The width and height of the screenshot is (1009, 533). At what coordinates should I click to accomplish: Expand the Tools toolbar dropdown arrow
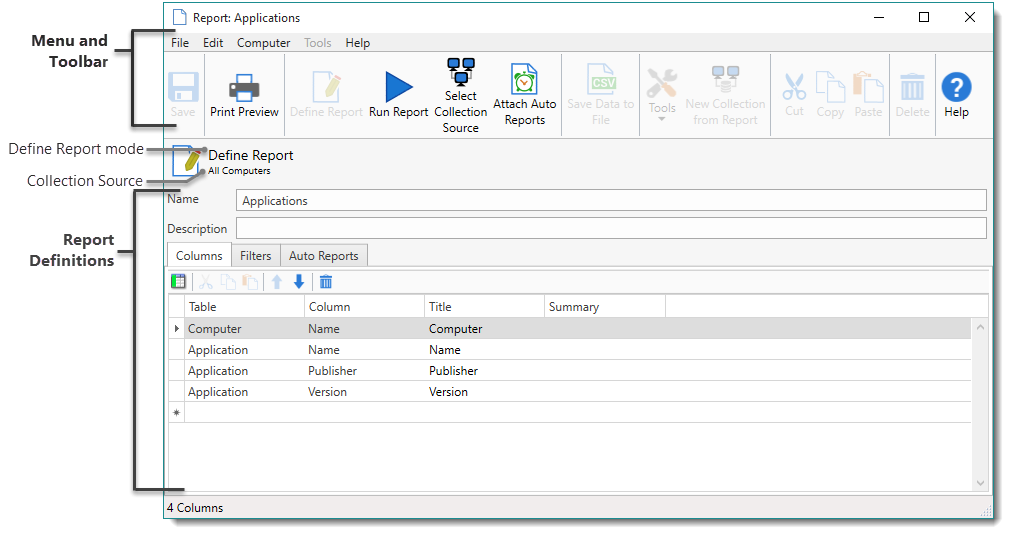(x=661, y=120)
